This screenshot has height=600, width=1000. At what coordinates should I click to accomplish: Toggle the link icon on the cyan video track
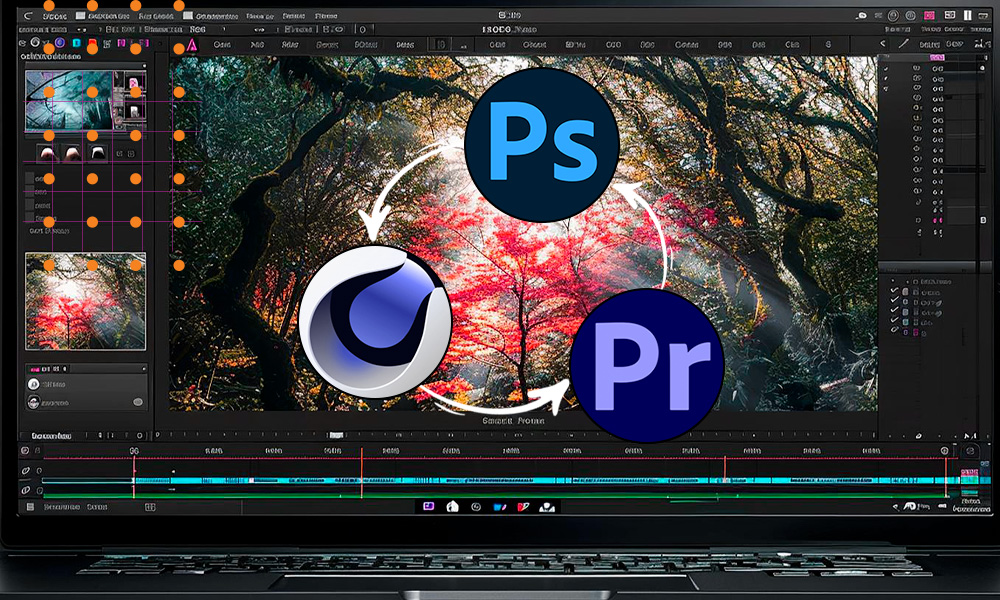26,471
